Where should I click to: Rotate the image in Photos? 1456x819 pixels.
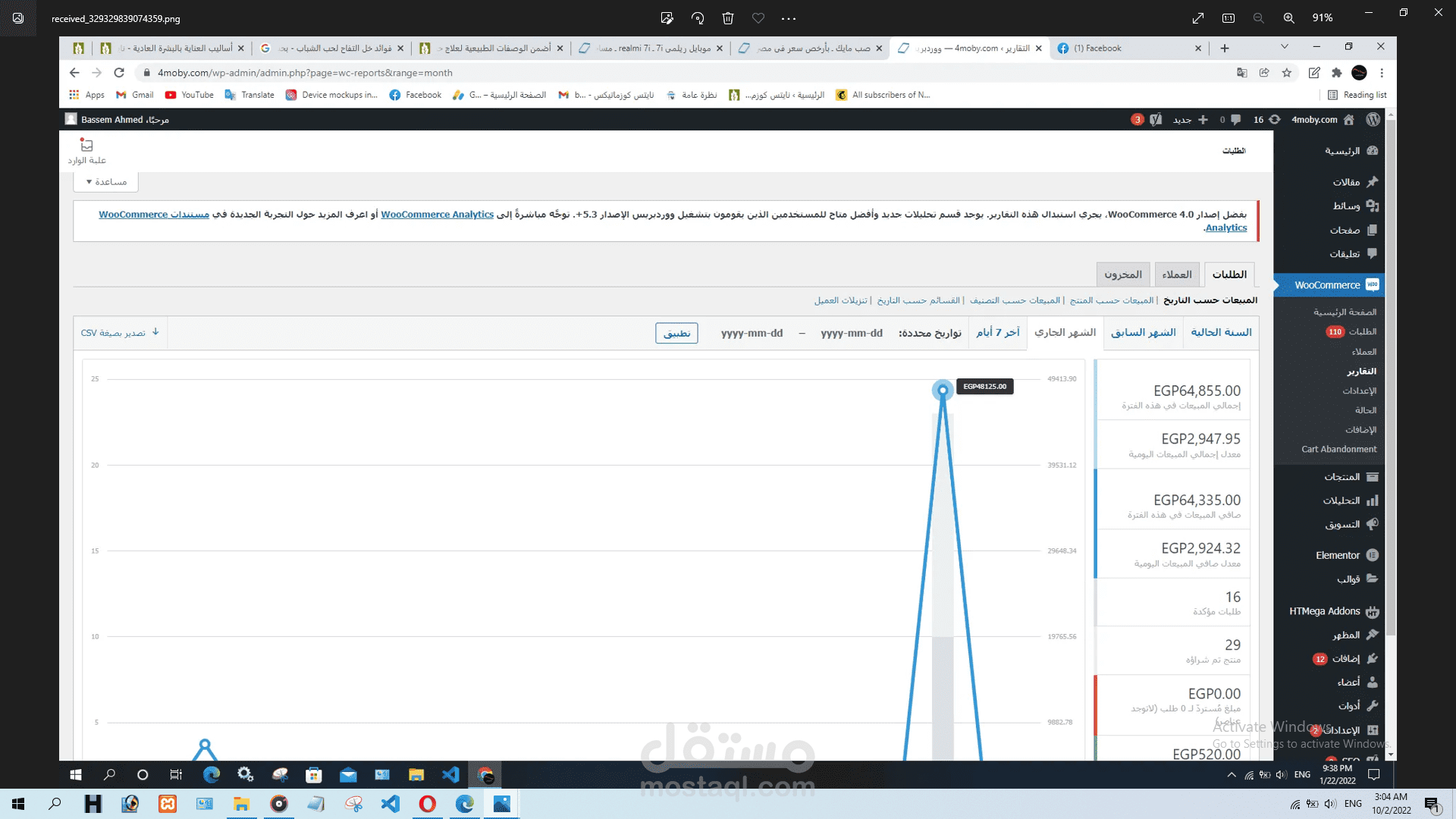pyautogui.click(x=698, y=18)
